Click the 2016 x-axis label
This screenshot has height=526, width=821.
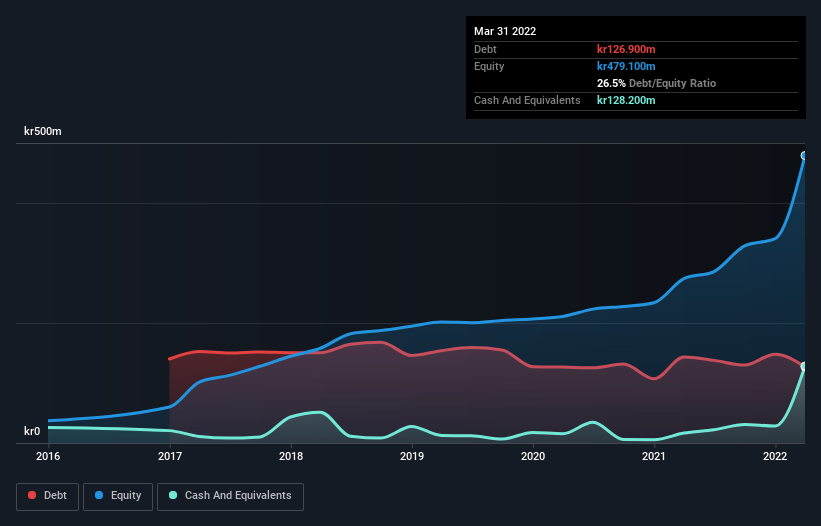click(48, 456)
